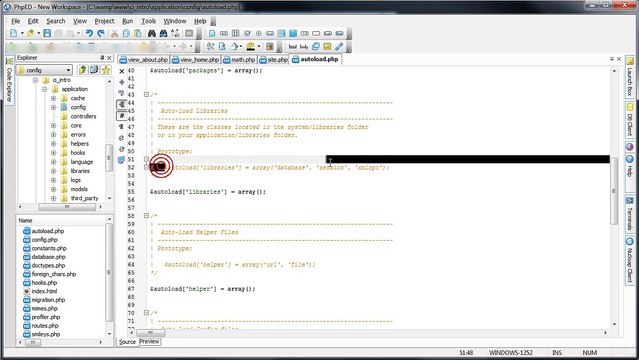The width and height of the screenshot is (639, 360).
Task: Toggle INS insert mode in status bar
Action: point(557,353)
